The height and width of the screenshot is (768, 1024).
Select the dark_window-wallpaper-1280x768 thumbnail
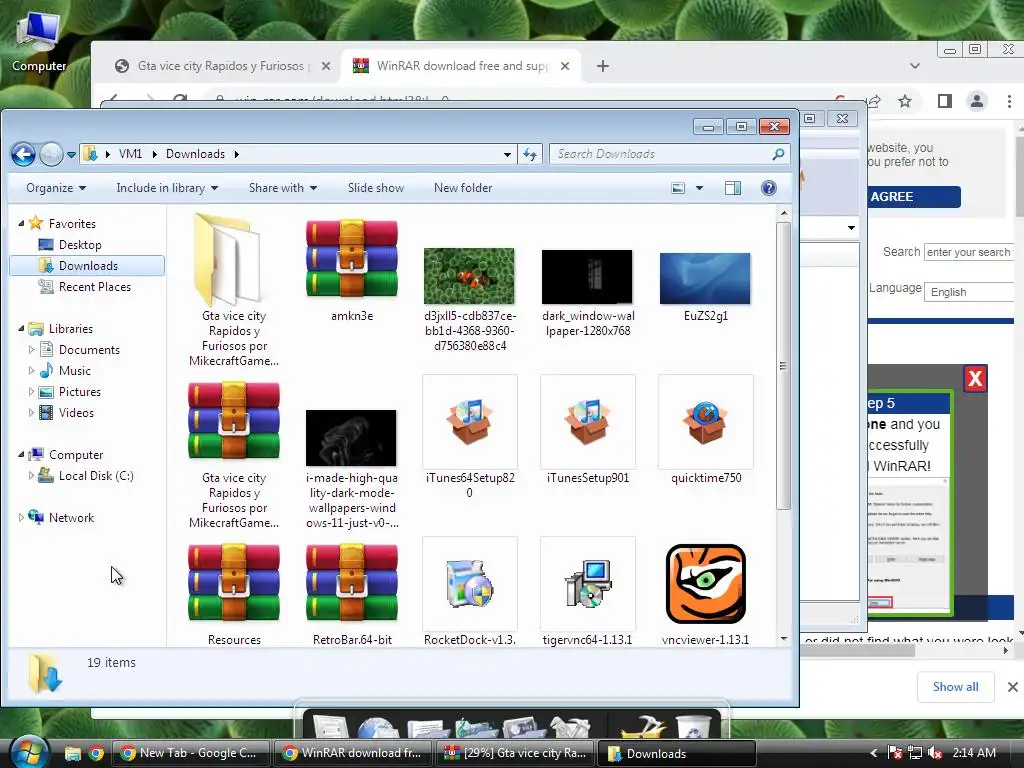[587, 277]
